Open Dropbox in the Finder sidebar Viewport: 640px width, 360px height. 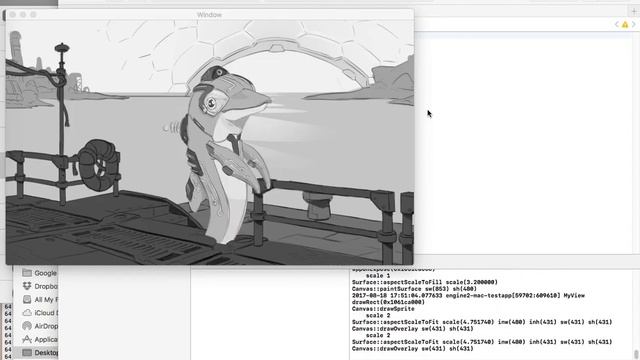click(39, 286)
